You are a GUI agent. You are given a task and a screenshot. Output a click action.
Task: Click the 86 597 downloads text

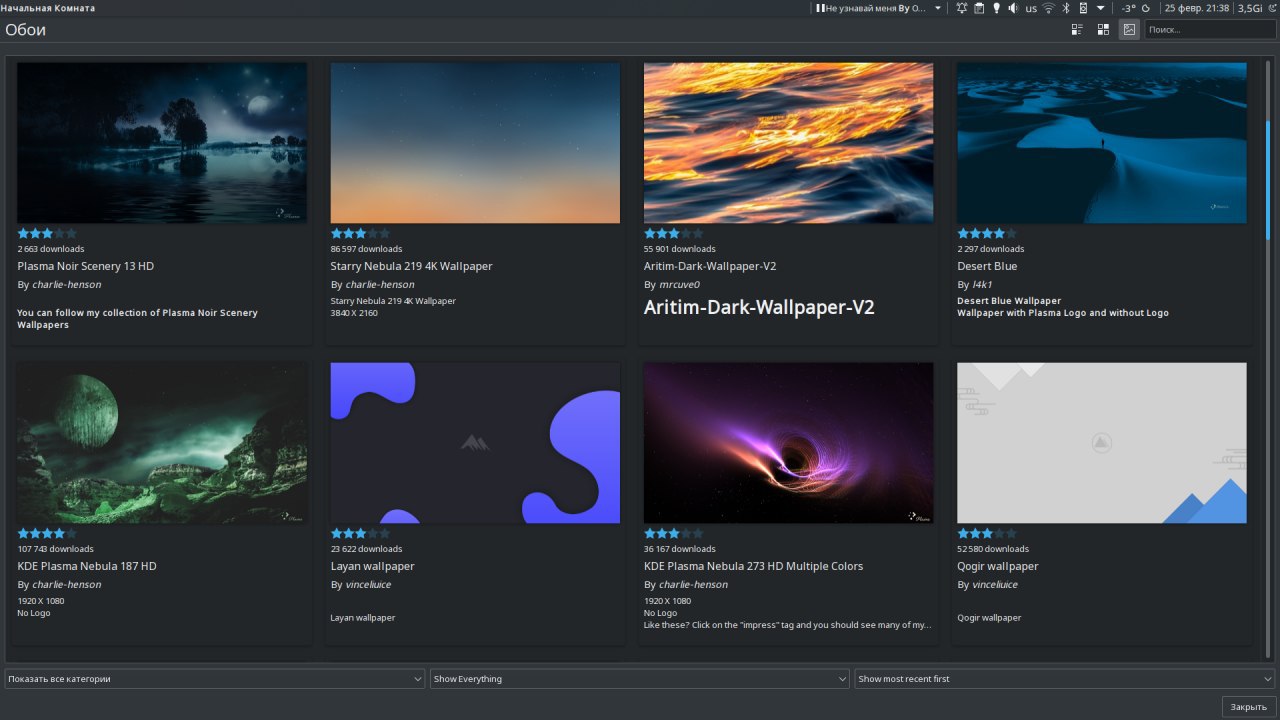tap(366, 249)
